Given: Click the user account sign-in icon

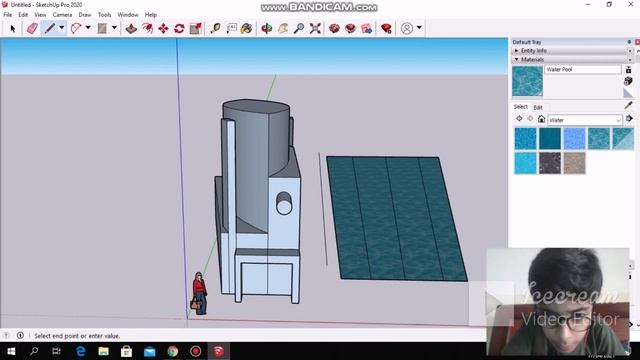Looking at the screenshot, I should pyautogui.click(x=407, y=28).
